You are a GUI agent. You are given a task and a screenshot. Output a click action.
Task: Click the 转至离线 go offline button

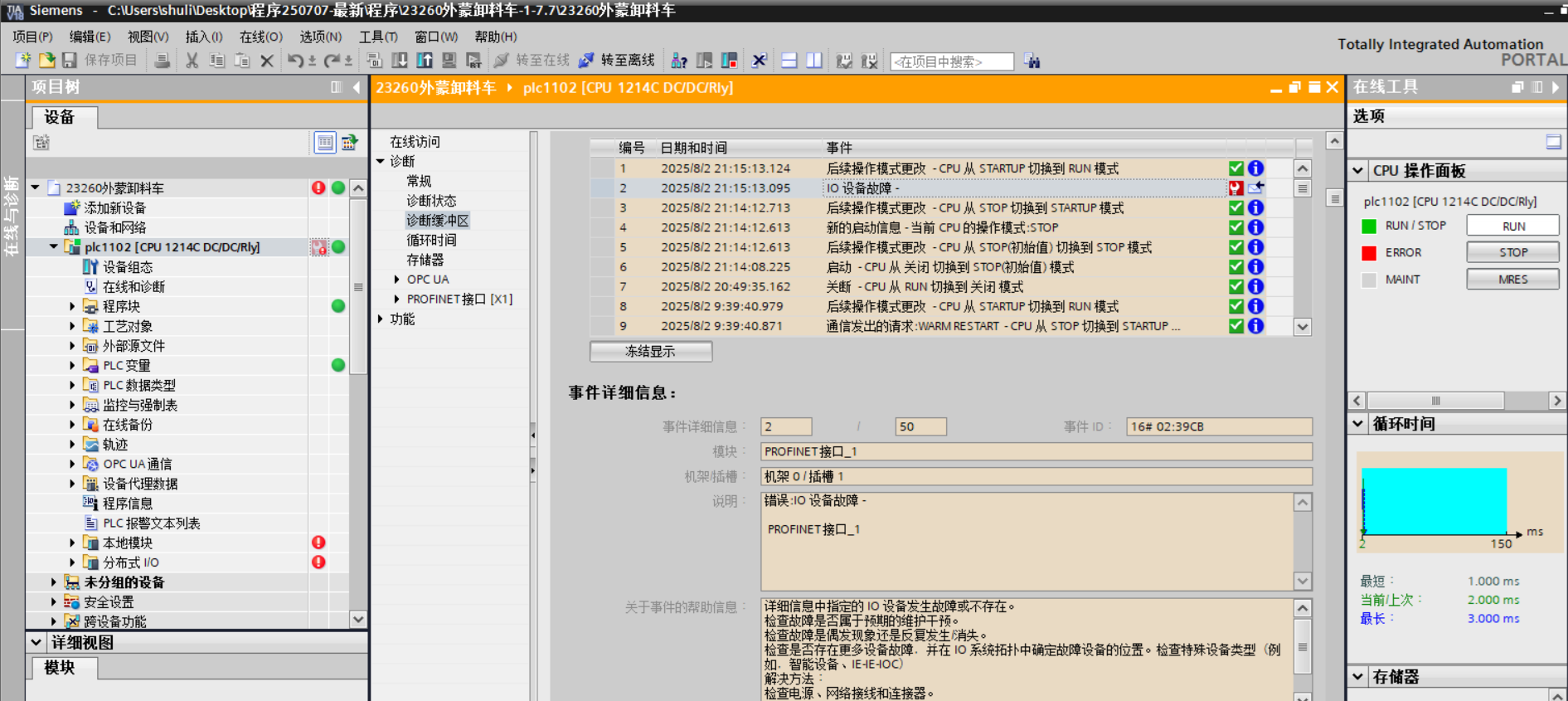(x=617, y=61)
